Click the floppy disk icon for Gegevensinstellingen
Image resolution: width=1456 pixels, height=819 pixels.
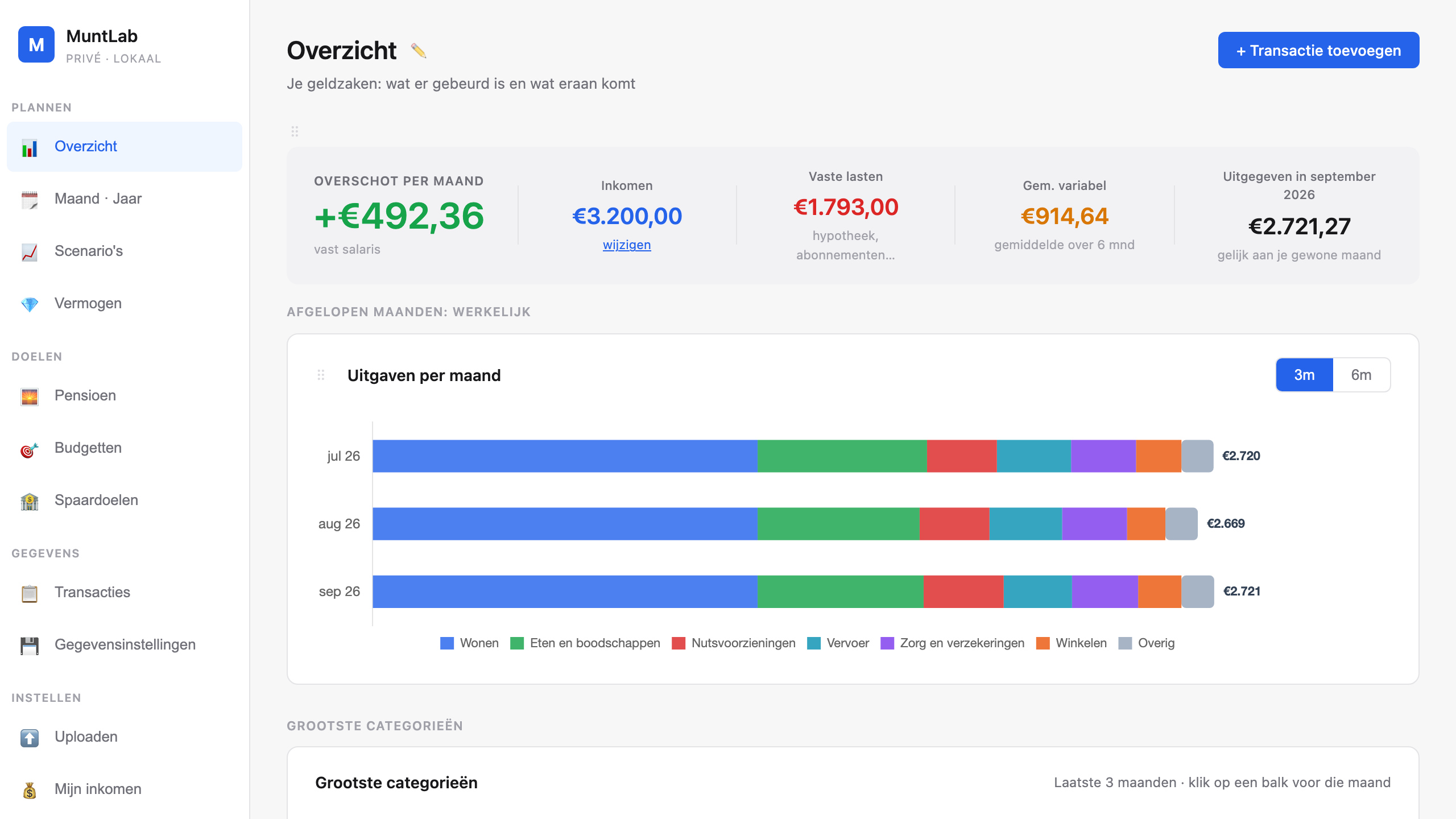pyautogui.click(x=30, y=646)
